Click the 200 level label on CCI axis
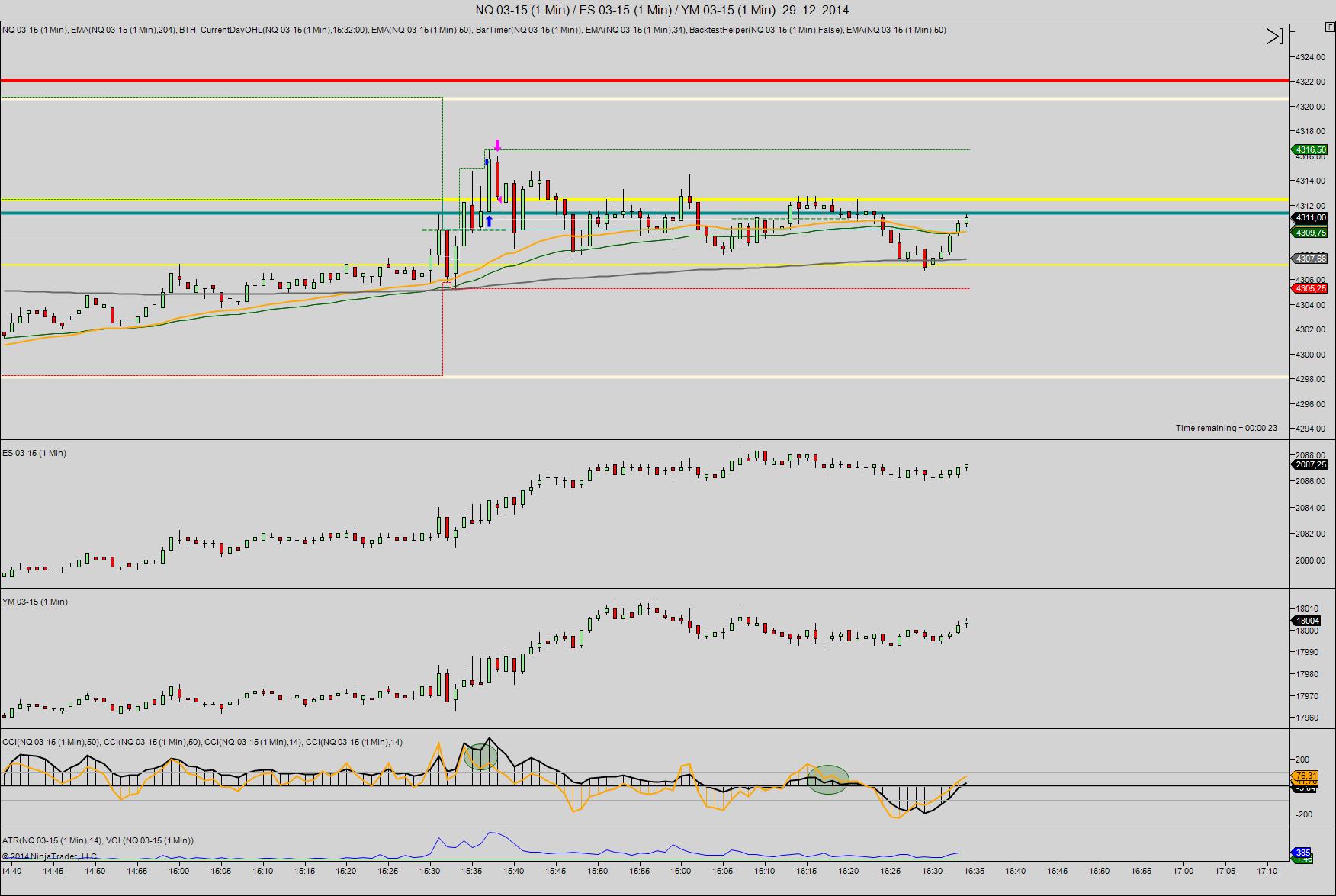 click(x=1302, y=760)
